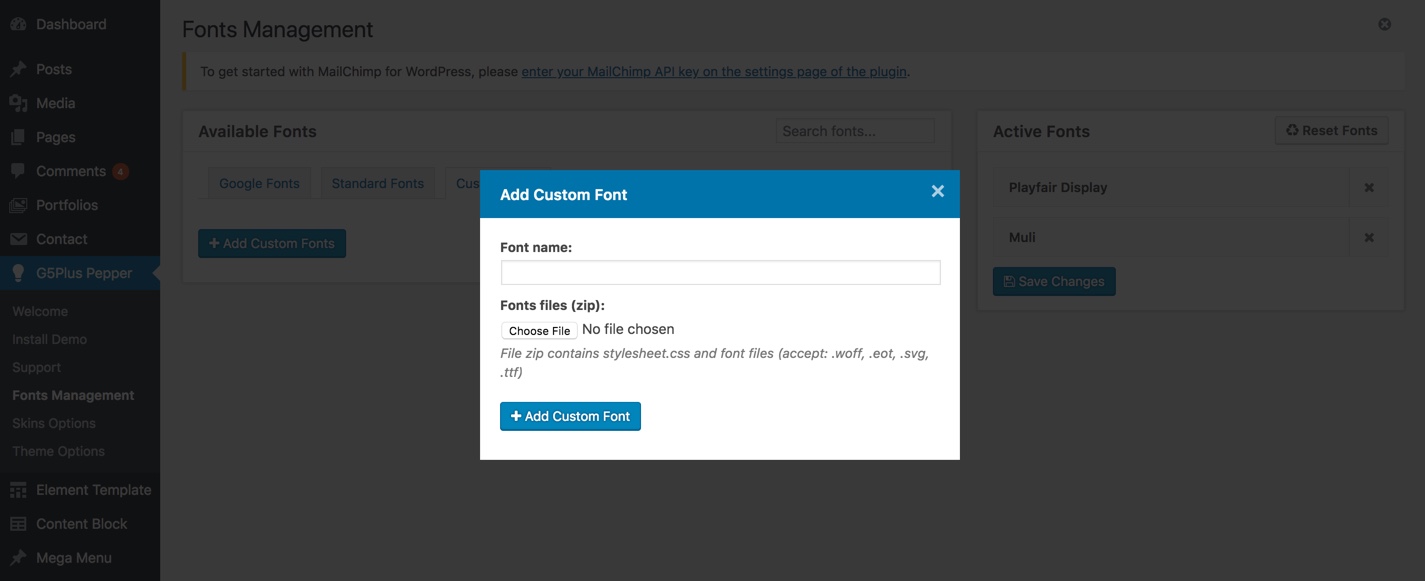Click the Contact envelope icon

[18, 239]
